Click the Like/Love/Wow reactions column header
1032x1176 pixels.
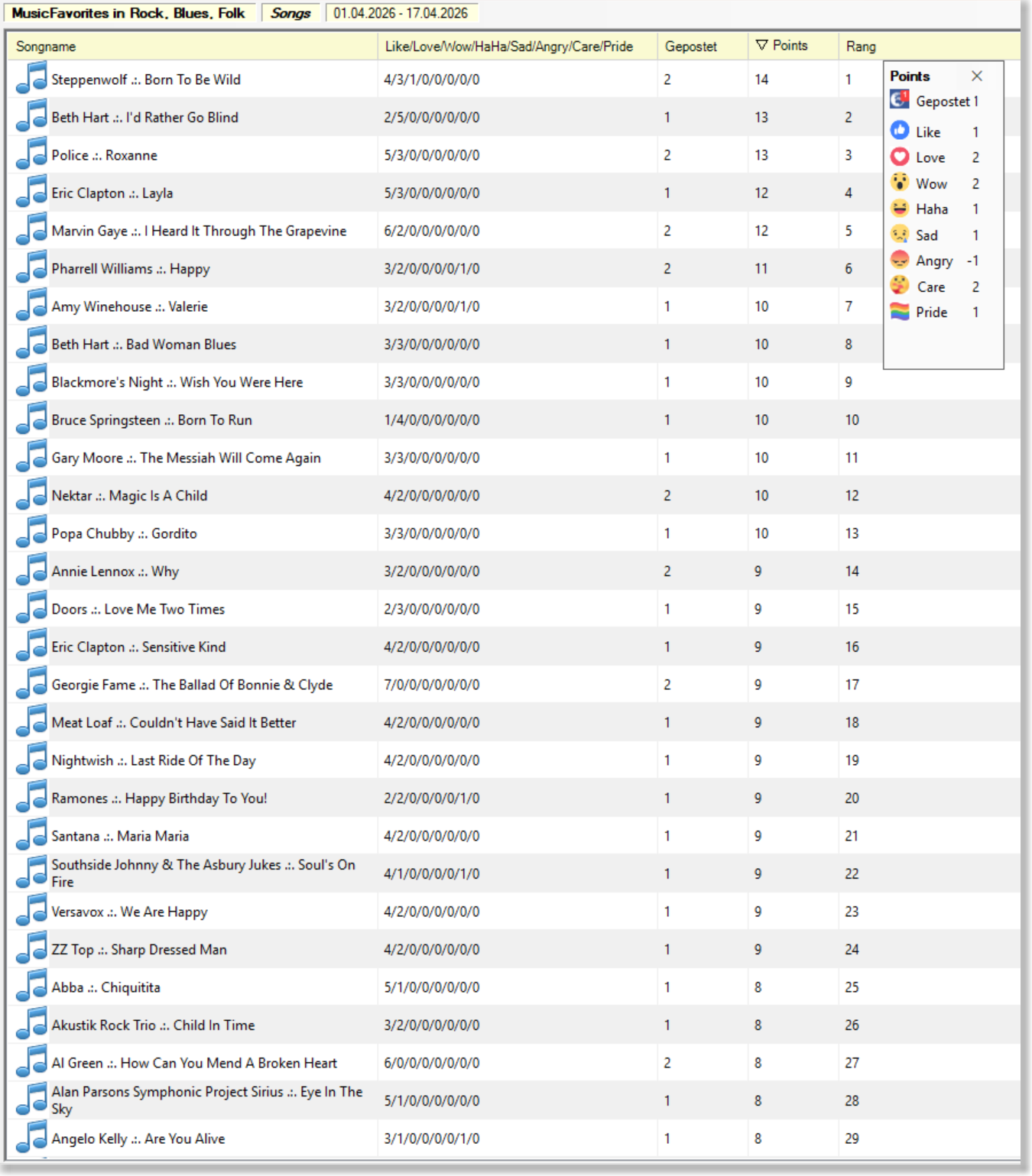tap(508, 47)
